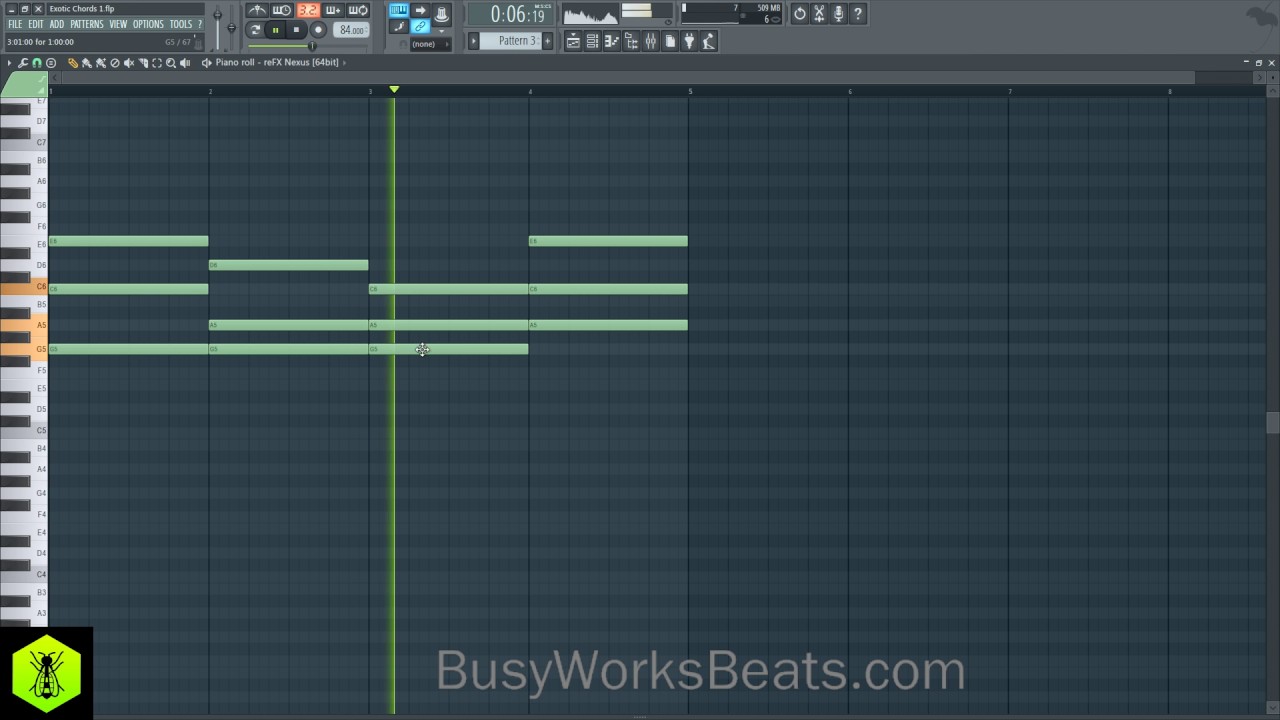Adjust the master pitch slider
This screenshot has height=720, width=1280.
(x=231, y=26)
